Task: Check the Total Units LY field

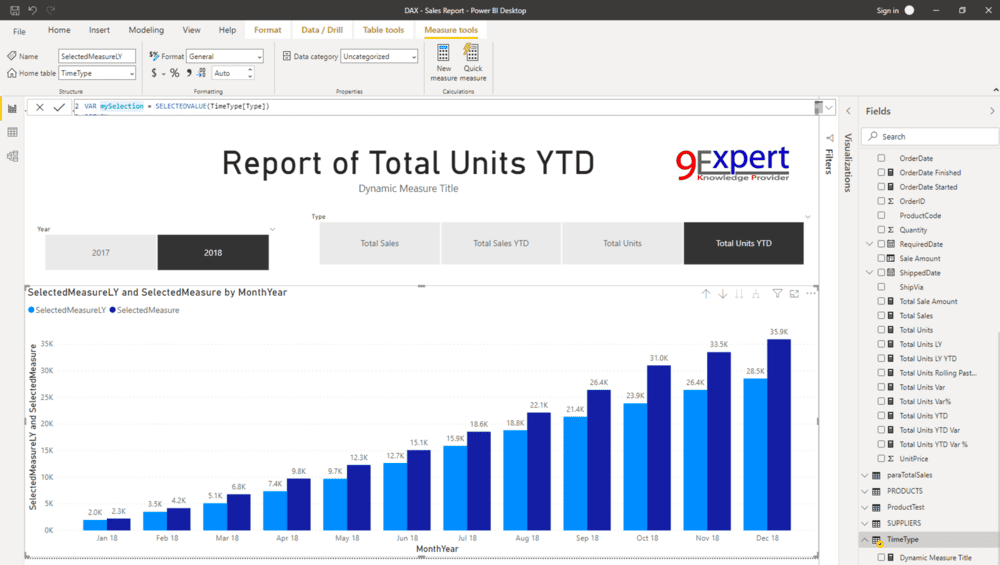Action: pos(881,344)
